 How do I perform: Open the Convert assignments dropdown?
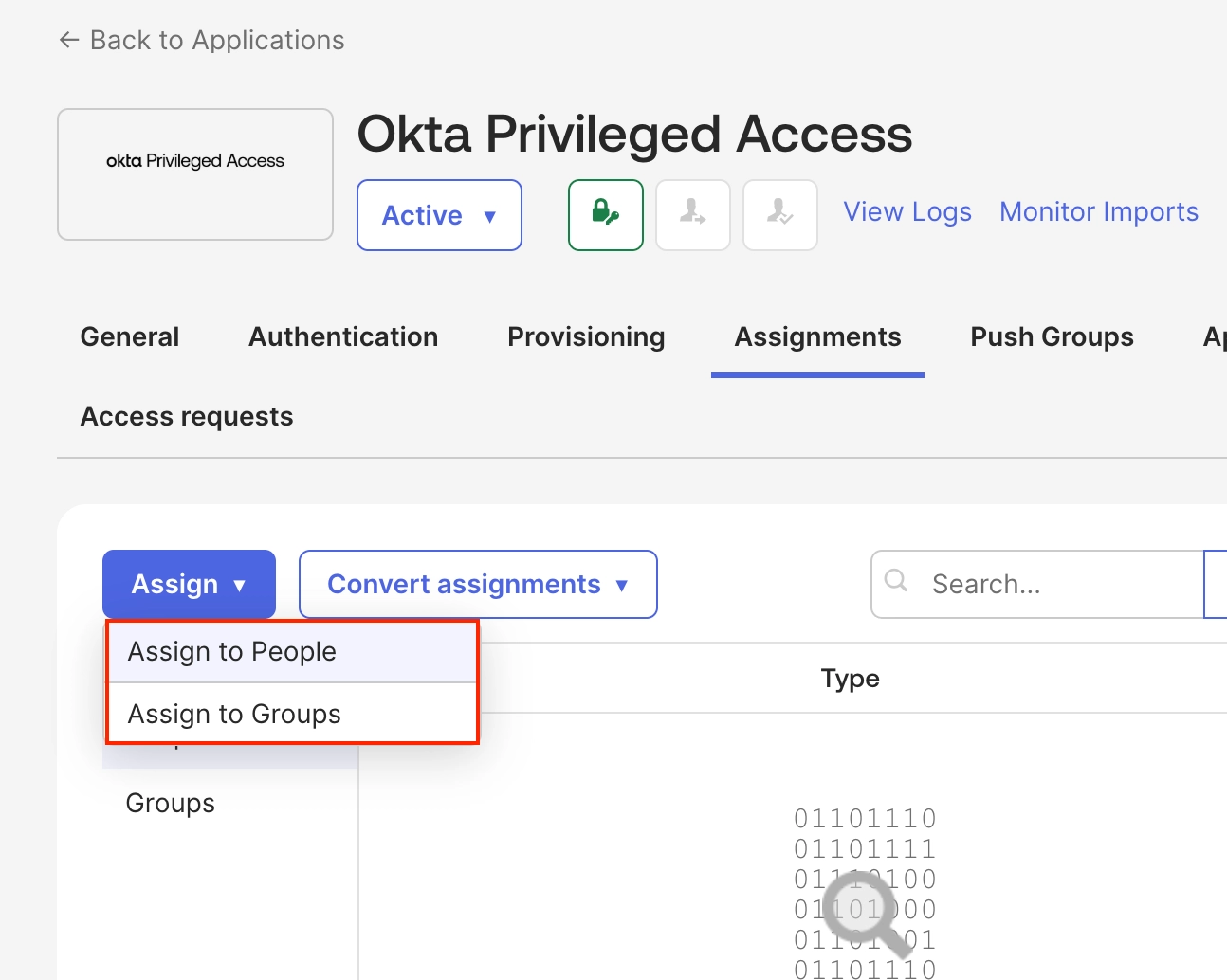point(478,584)
